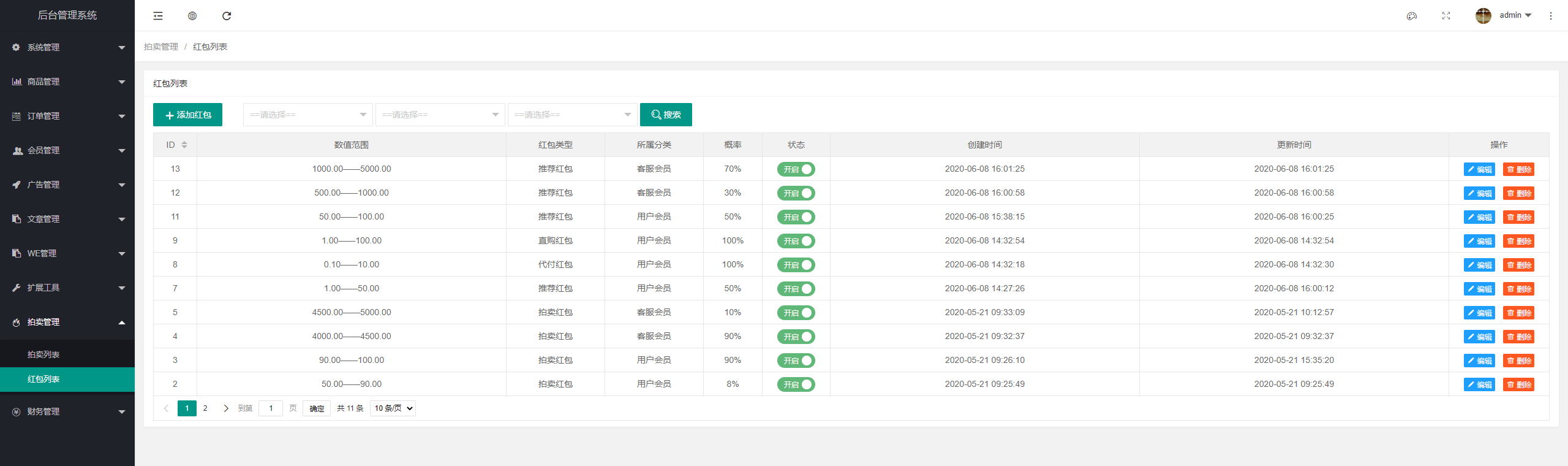The height and width of the screenshot is (466, 1568).
Task: Open the first ==请选择== filter dropdown
Action: pos(307,115)
